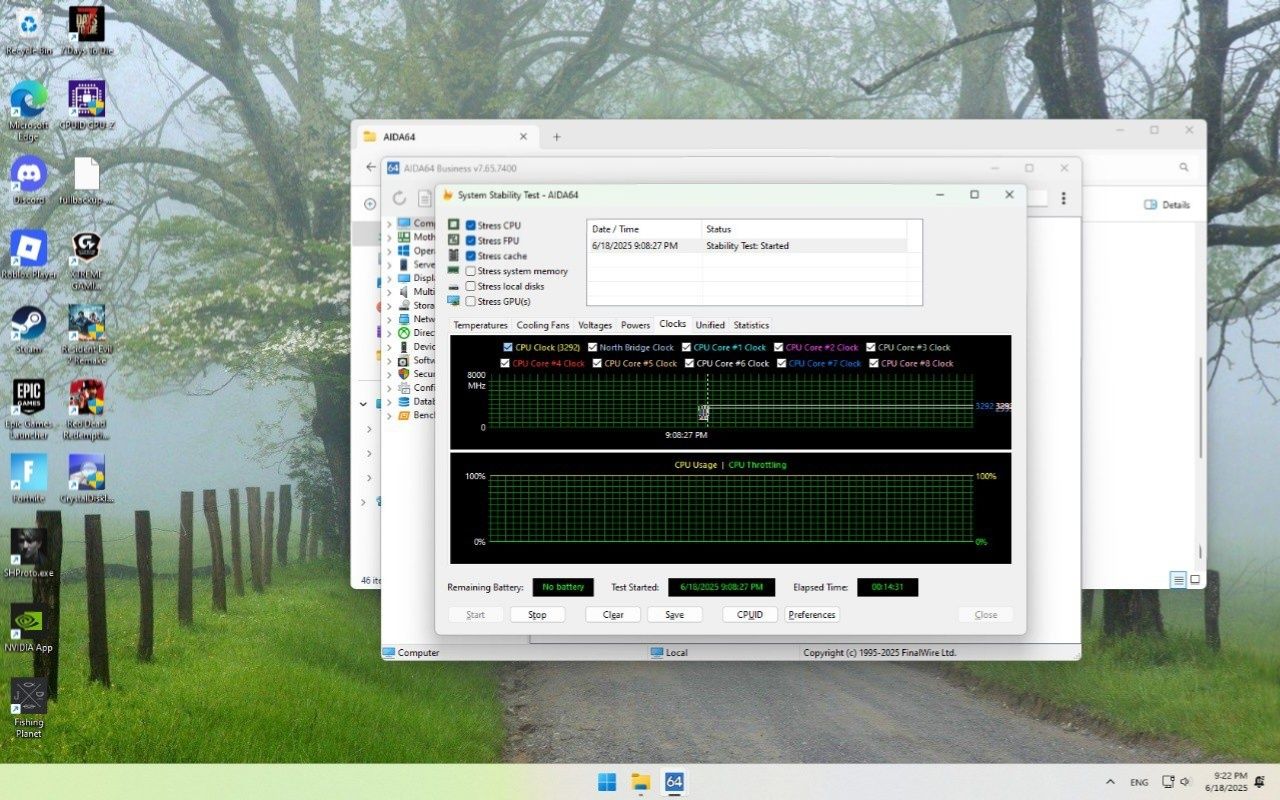This screenshot has width=1280, height=800.
Task: Click Details in File Explorer
Action: (1167, 205)
